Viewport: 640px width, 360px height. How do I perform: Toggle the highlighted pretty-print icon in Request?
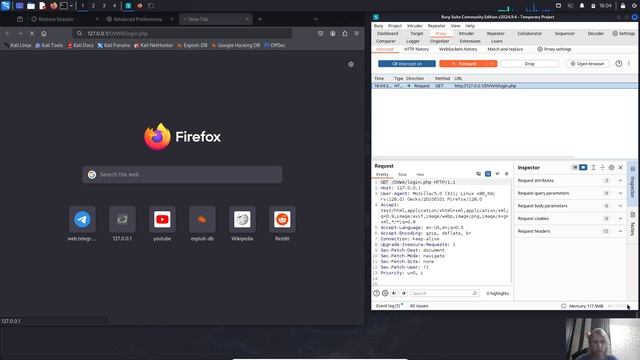pyautogui.click(x=488, y=174)
